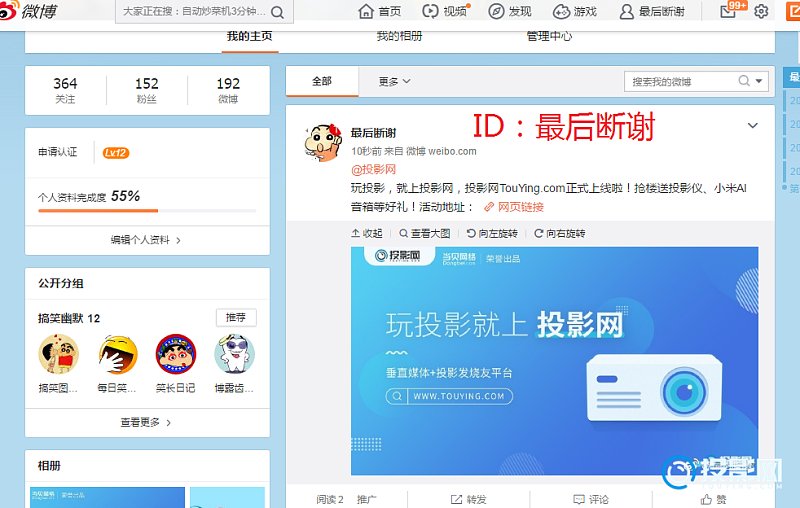Open the 笑长日记 group avatar
The height and width of the screenshot is (508, 800).
[x=176, y=354]
